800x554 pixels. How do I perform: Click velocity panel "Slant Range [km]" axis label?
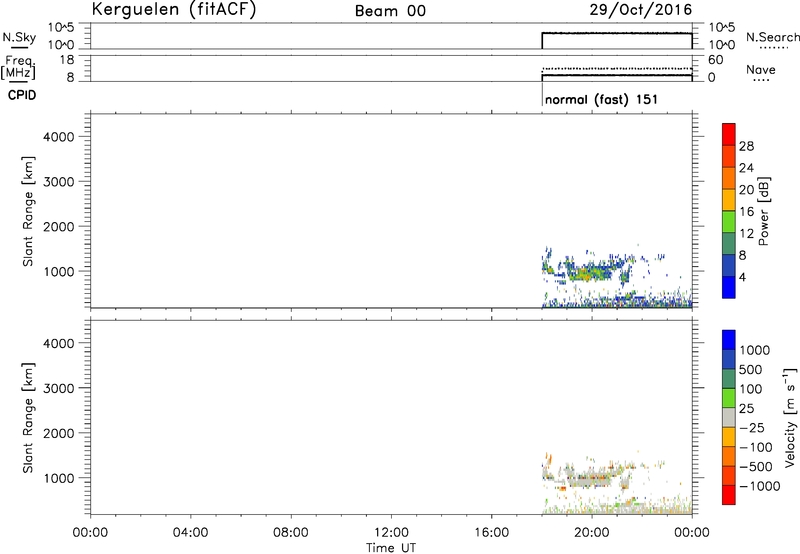coord(28,418)
